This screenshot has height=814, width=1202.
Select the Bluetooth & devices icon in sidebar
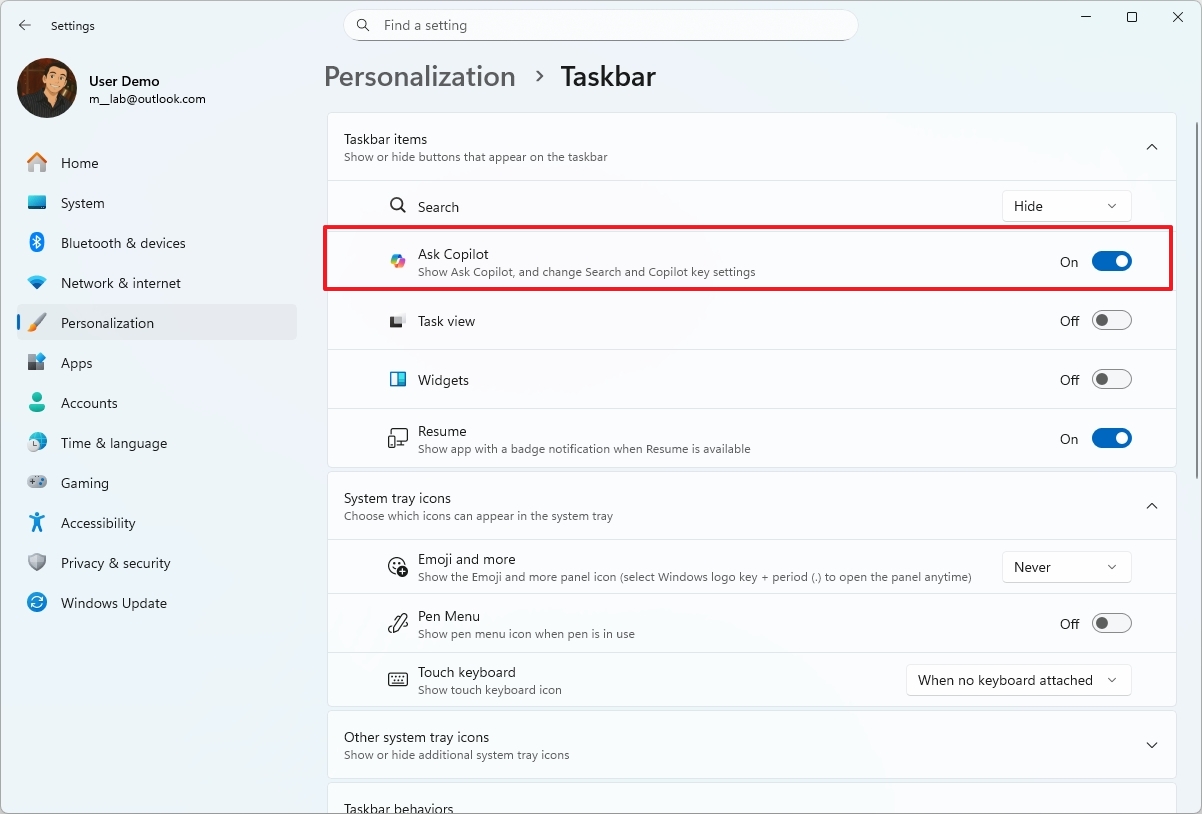37,243
